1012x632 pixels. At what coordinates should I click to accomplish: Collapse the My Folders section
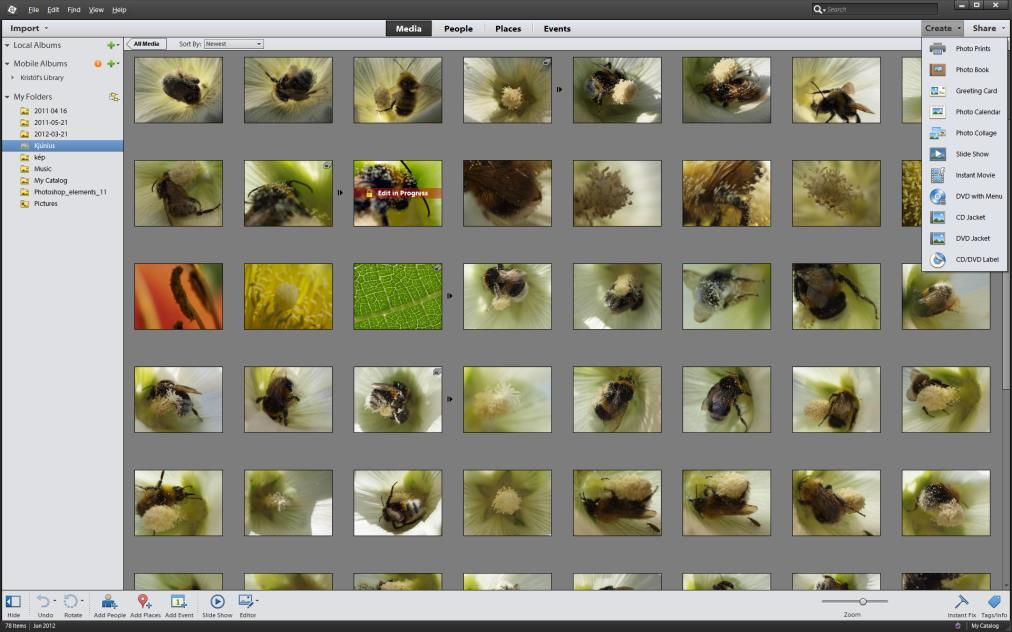[x=7, y=97]
